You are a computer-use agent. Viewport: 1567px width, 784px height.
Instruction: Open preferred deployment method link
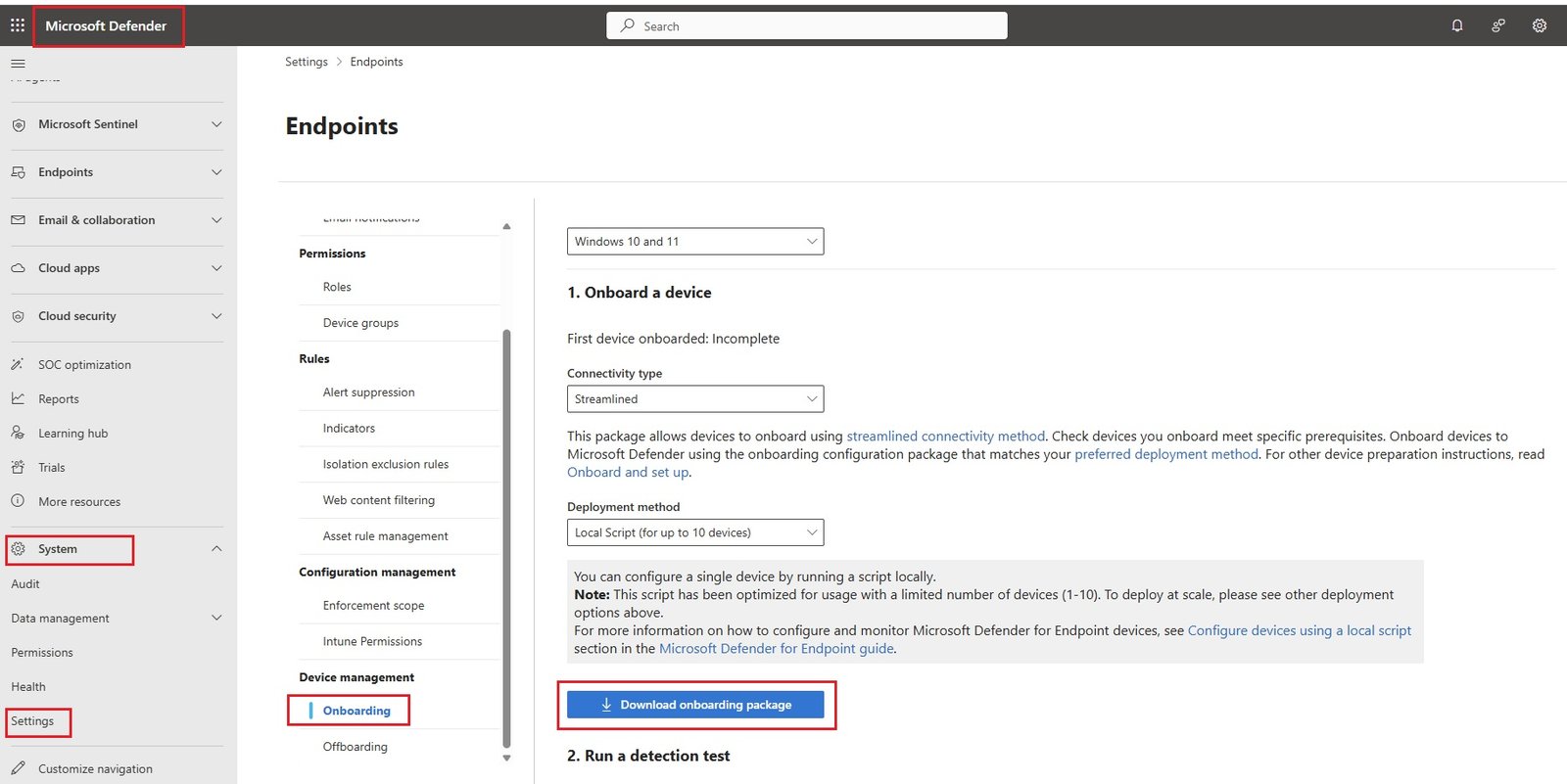[1166, 454]
